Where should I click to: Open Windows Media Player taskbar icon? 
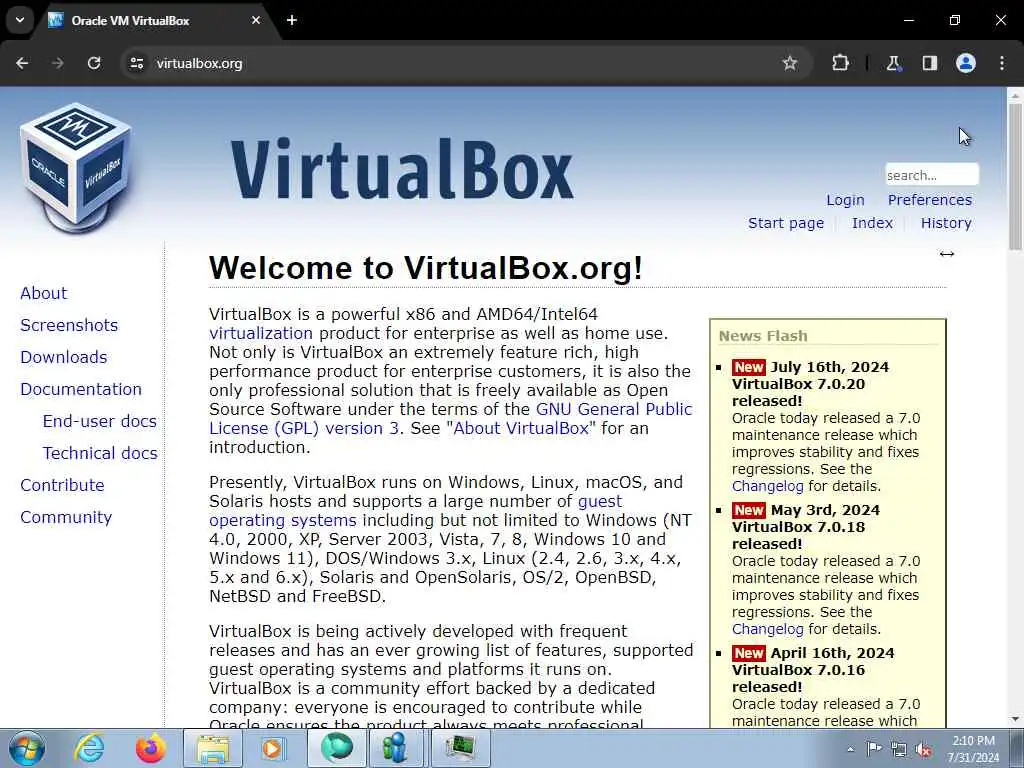pos(272,748)
